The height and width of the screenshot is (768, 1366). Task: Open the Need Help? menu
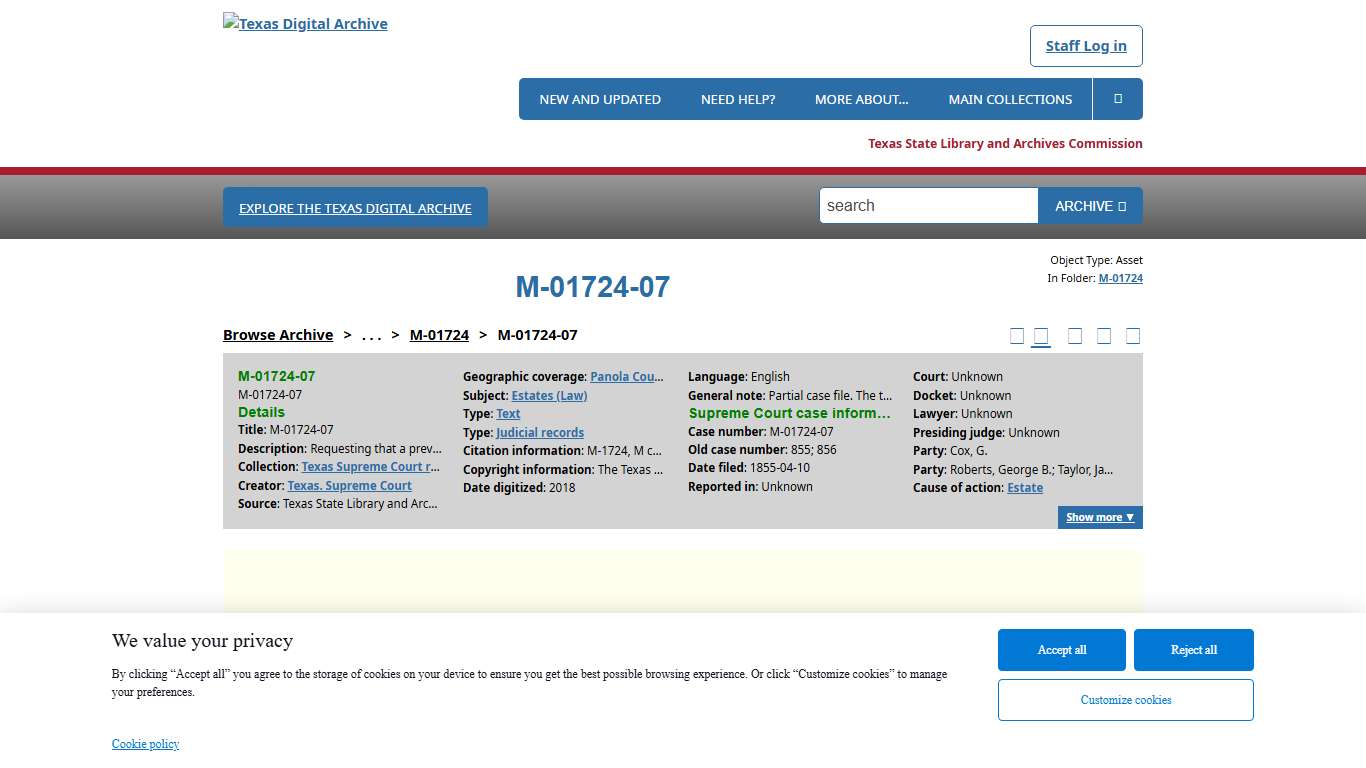737,99
